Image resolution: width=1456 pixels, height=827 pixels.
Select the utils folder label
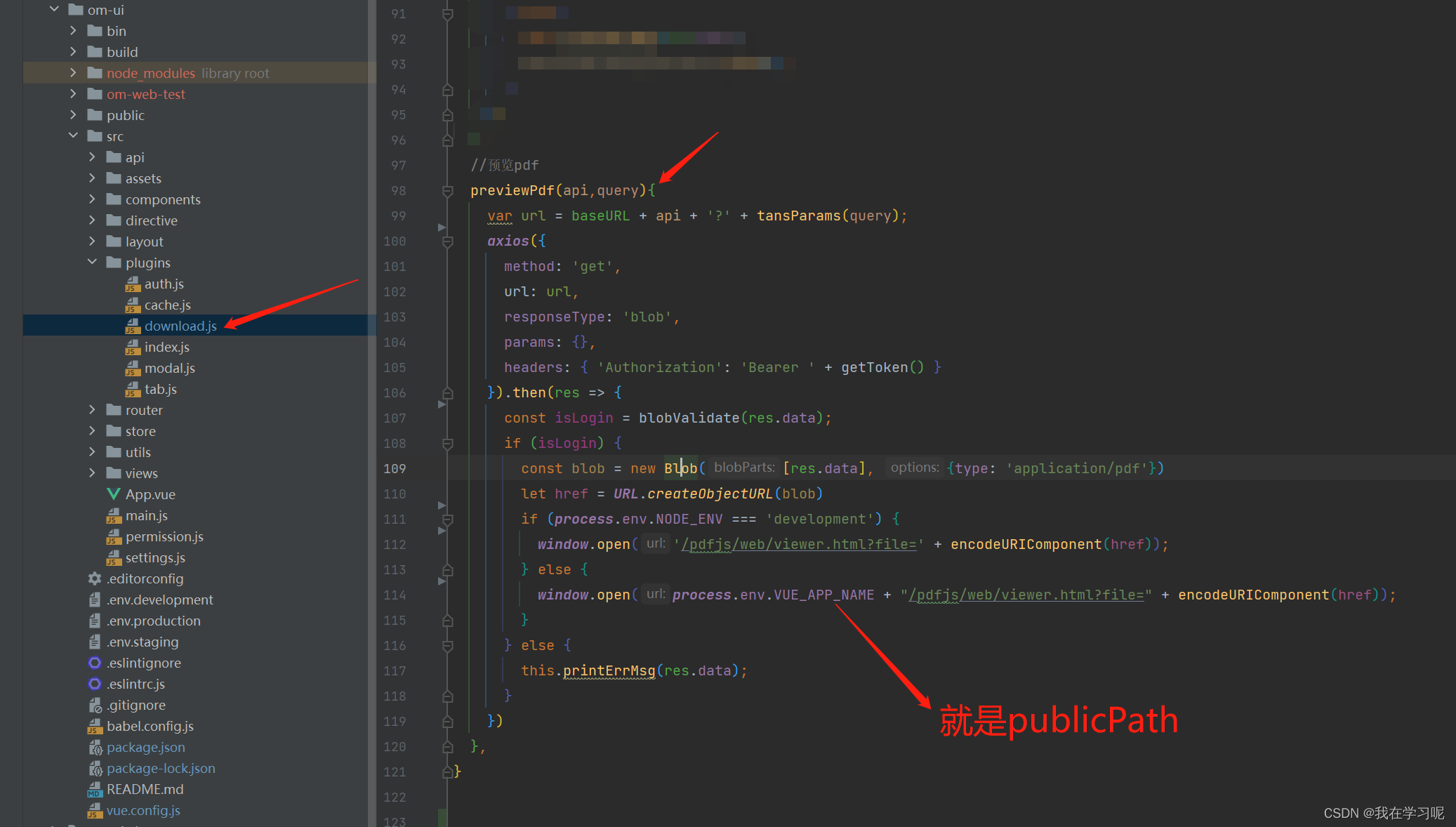click(x=138, y=452)
